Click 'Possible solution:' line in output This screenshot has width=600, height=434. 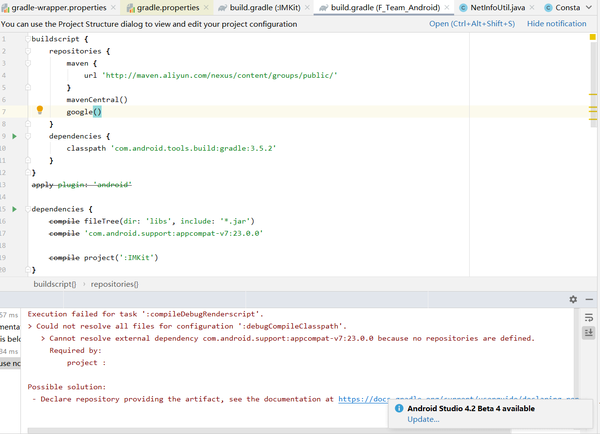coord(67,387)
